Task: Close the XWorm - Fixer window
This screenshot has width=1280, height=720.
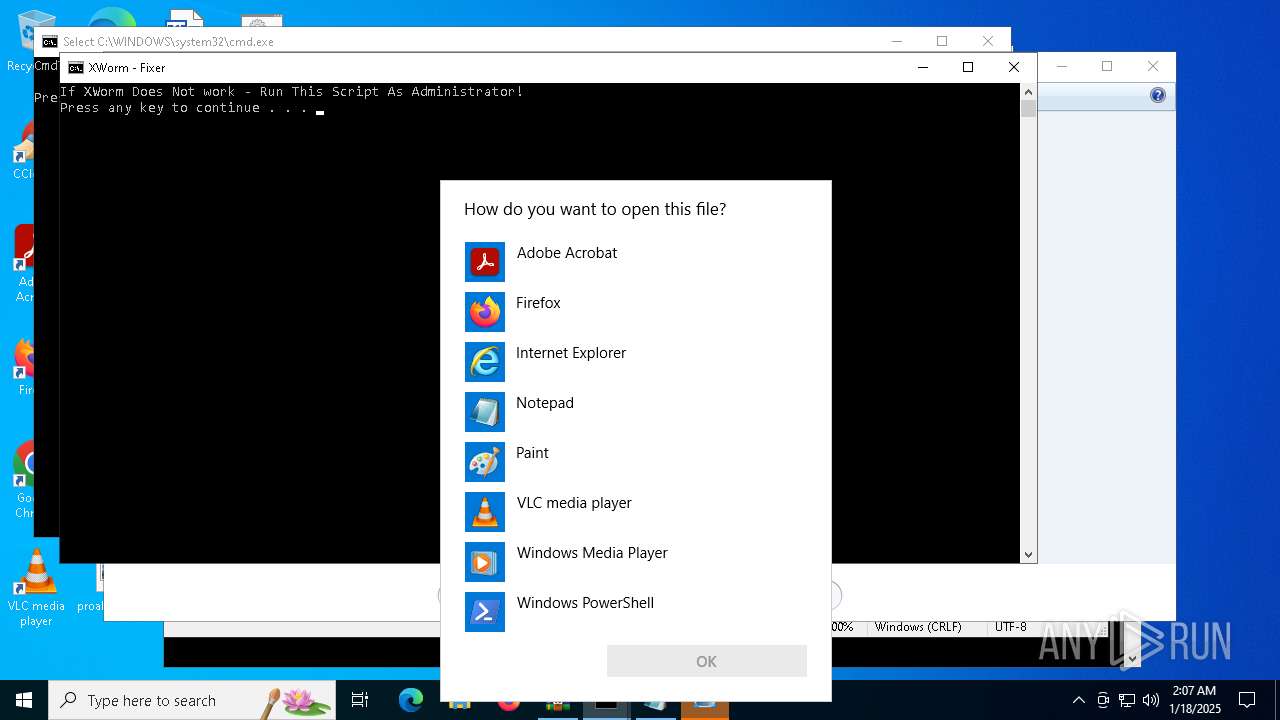Action: click(x=1014, y=67)
